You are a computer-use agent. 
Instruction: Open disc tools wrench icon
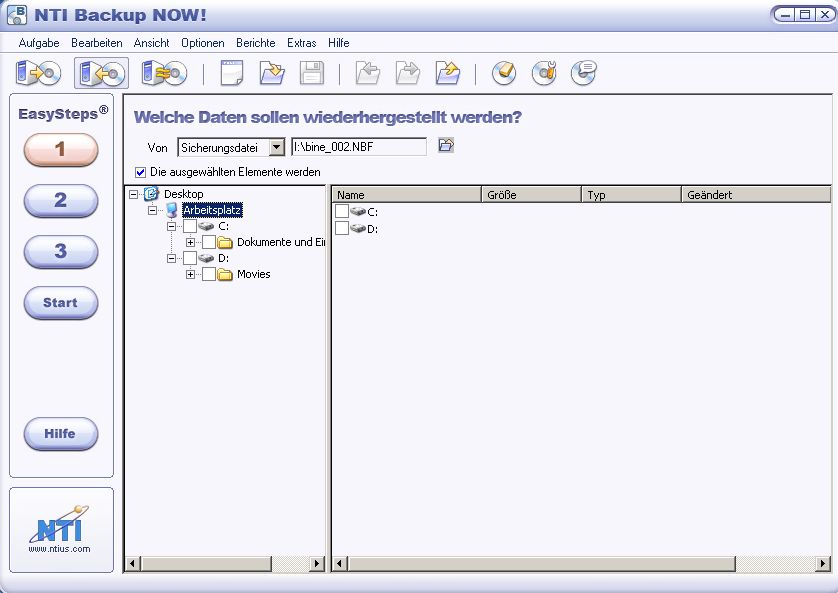pyautogui.click(x=544, y=73)
